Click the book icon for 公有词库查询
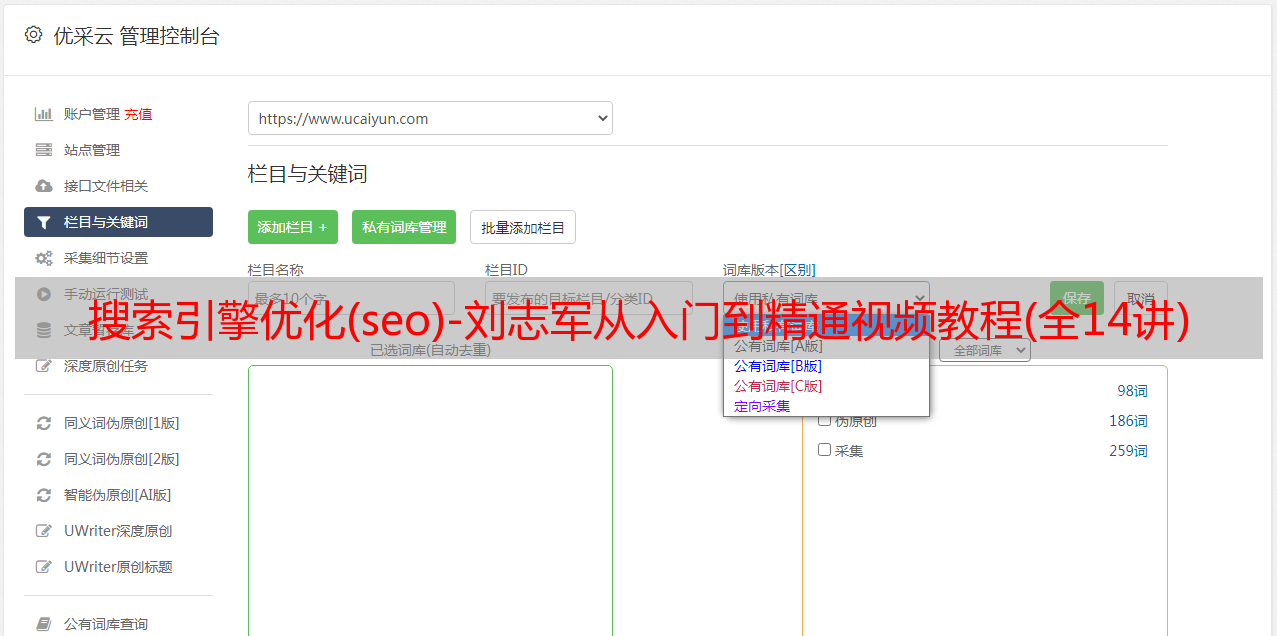The width and height of the screenshot is (1277, 636). (x=44, y=624)
